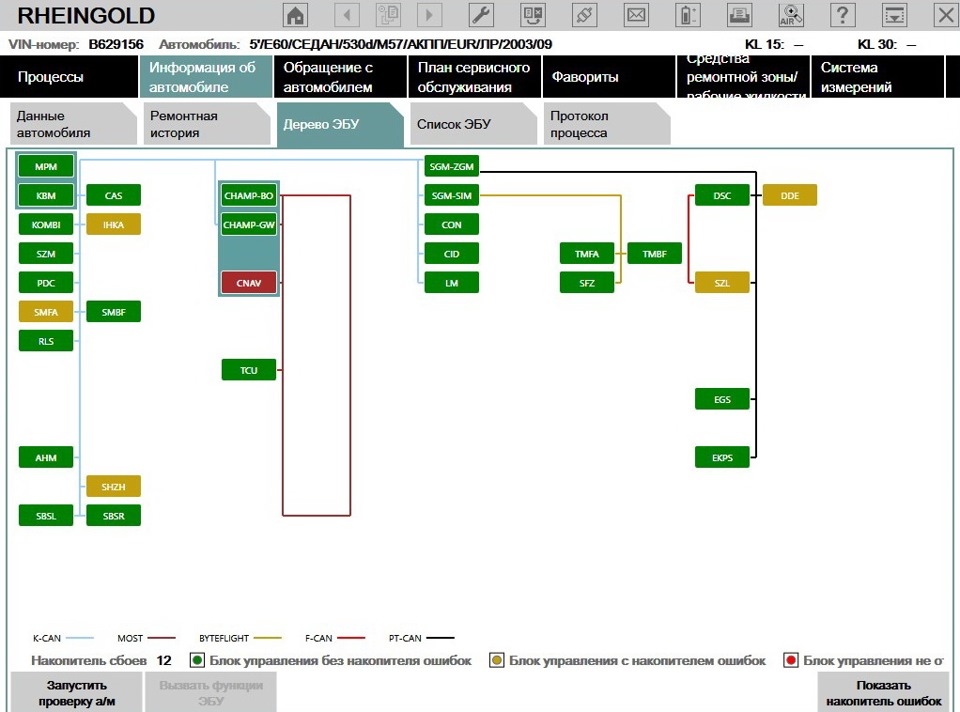Screen dimensions: 960x712
Task: Select the yellow SZL control unit
Action: pos(722,283)
